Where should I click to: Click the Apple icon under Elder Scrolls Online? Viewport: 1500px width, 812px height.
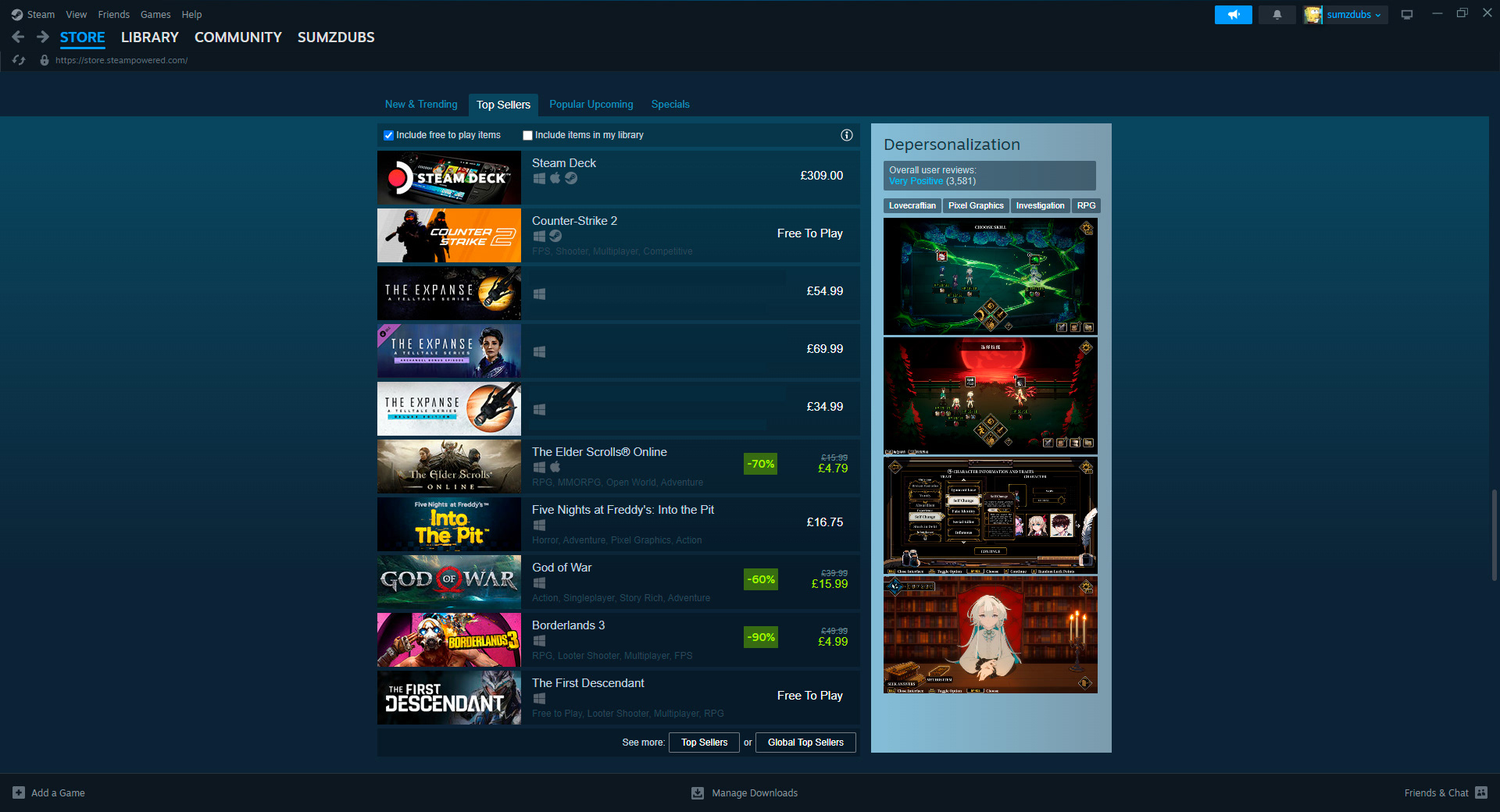pos(555,467)
